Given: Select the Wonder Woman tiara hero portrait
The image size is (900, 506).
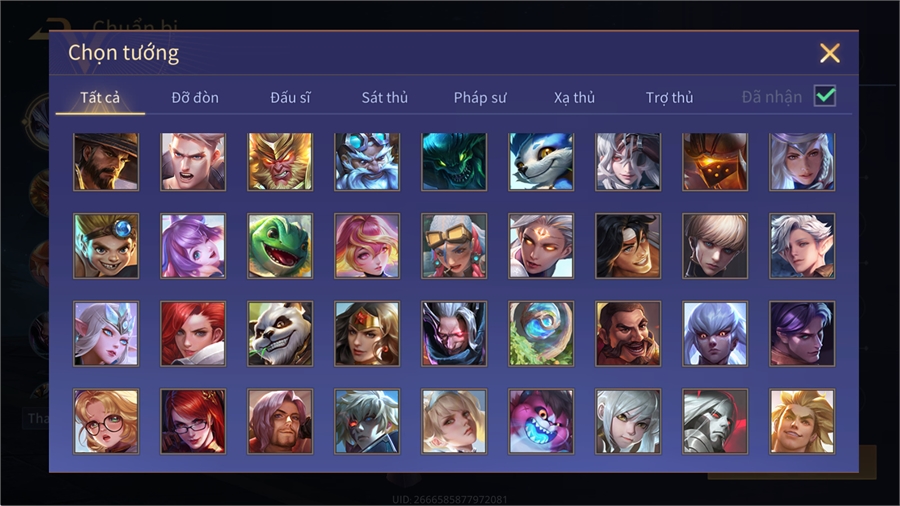Looking at the screenshot, I should [367, 334].
